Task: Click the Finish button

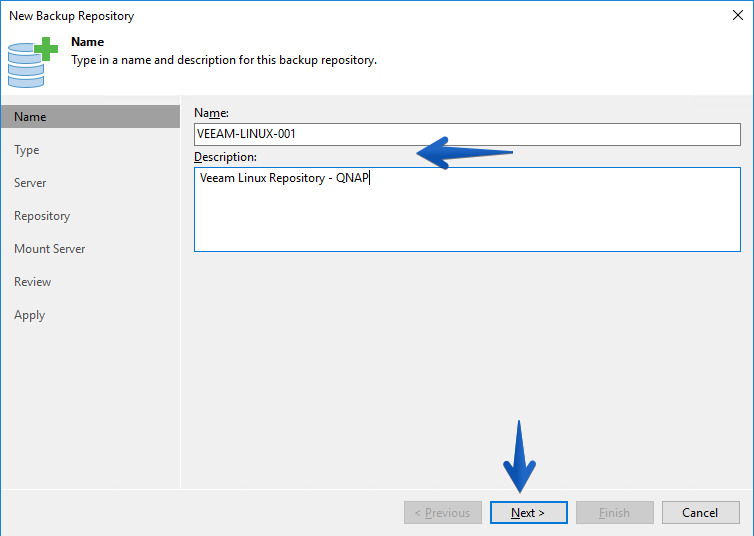Action: click(x=615, y=512)
